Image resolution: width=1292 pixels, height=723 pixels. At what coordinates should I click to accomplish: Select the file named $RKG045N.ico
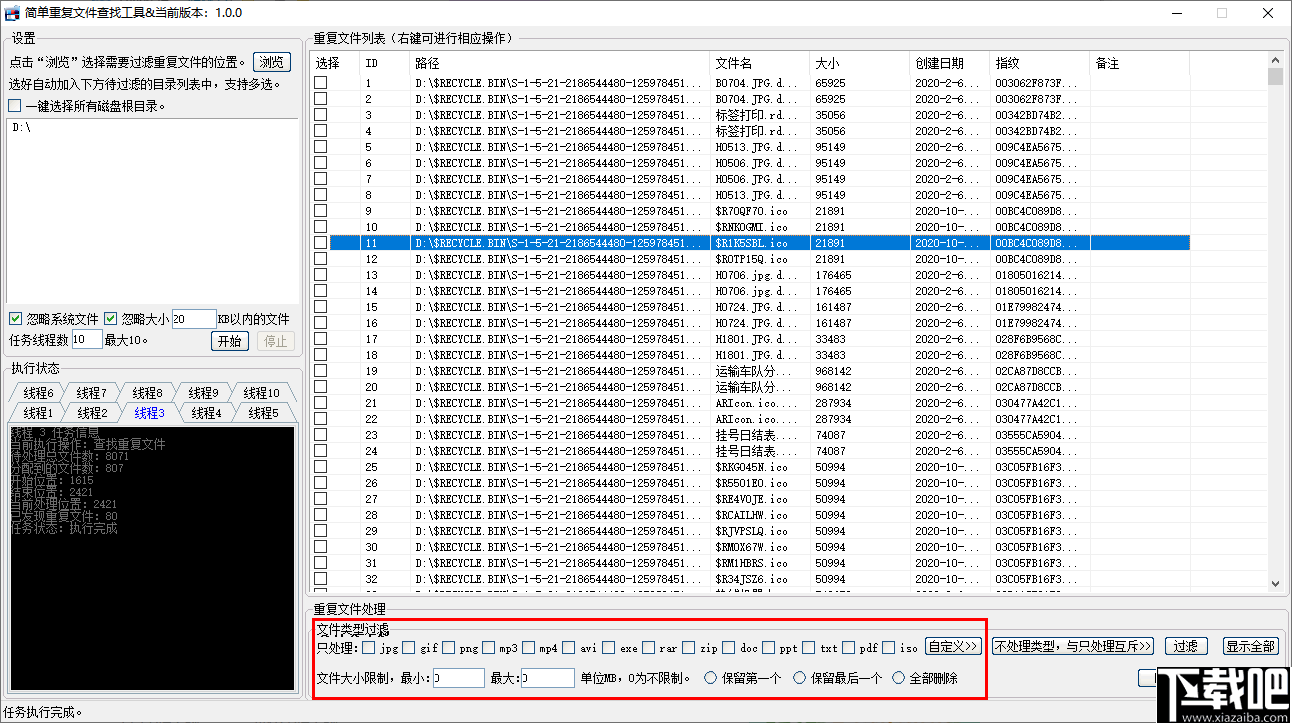tap(751, 467)
